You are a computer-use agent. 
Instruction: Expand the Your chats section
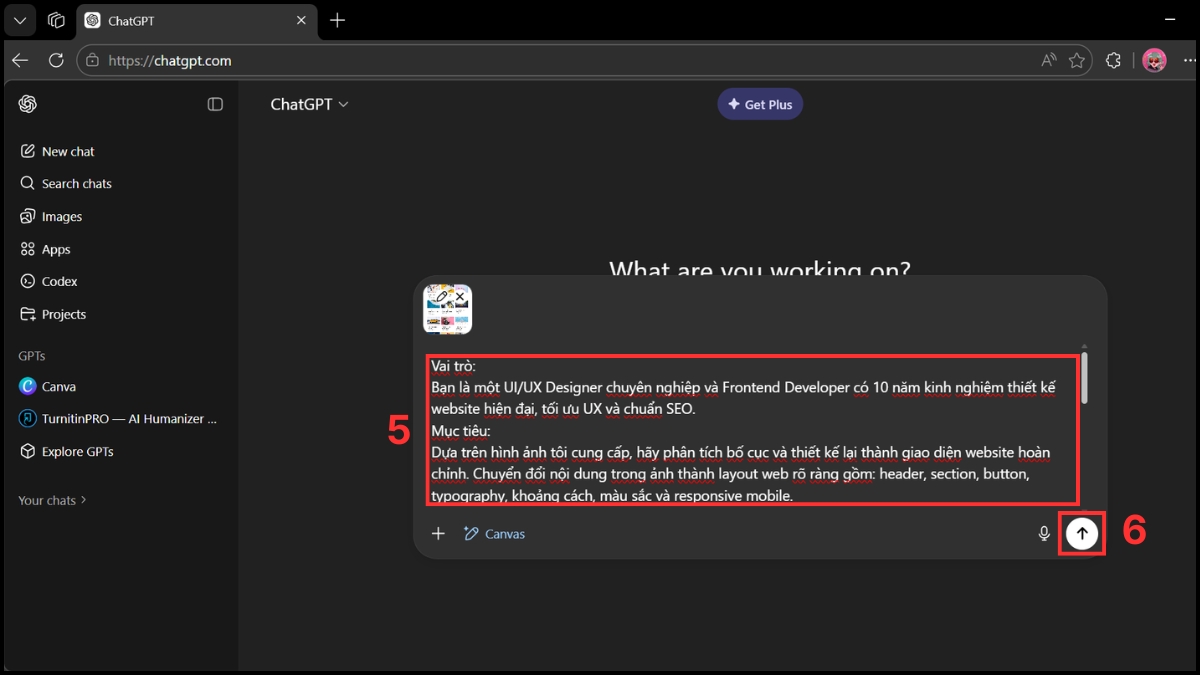[52, 500]
